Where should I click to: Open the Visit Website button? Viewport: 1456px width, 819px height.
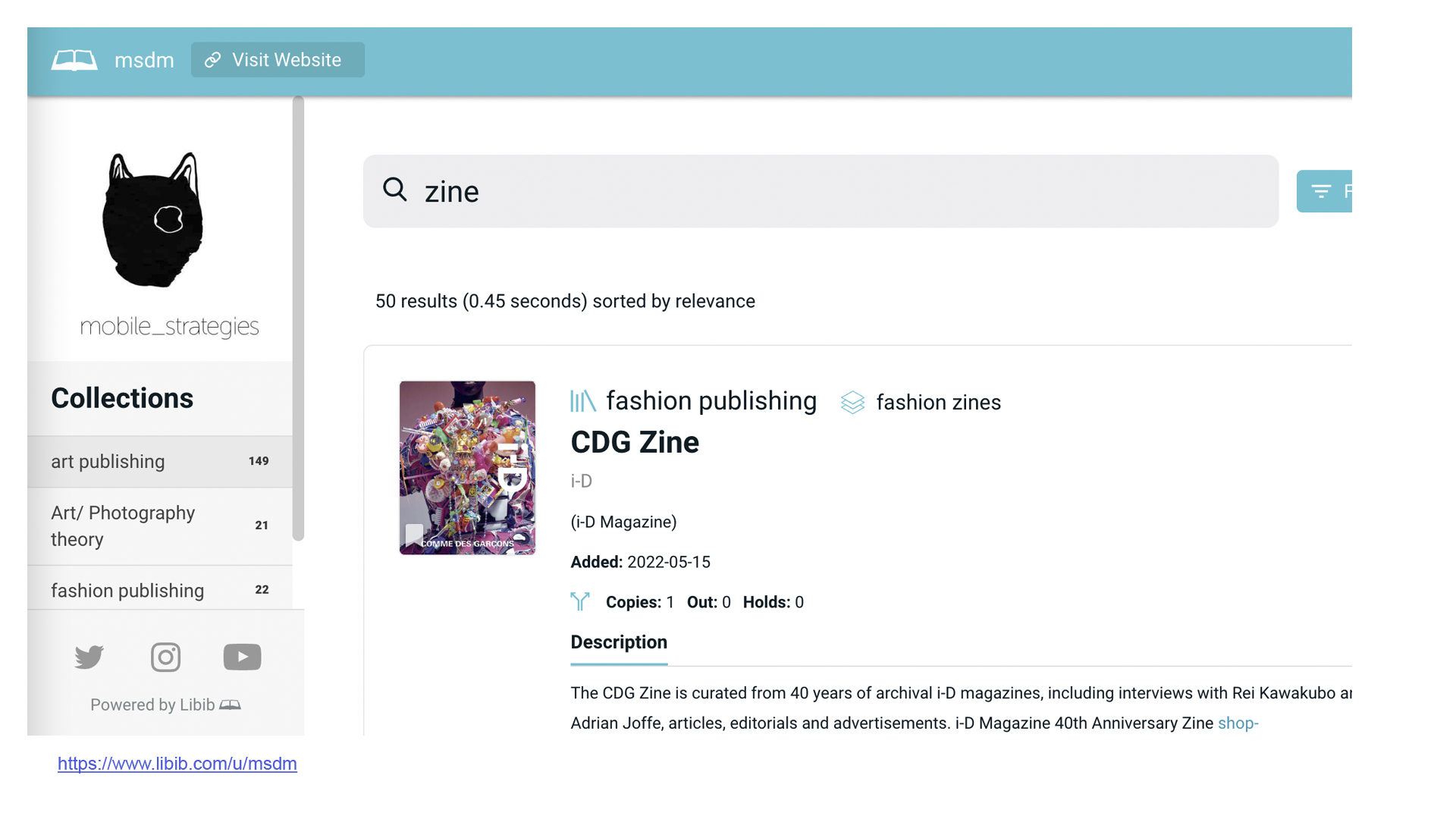278,60
